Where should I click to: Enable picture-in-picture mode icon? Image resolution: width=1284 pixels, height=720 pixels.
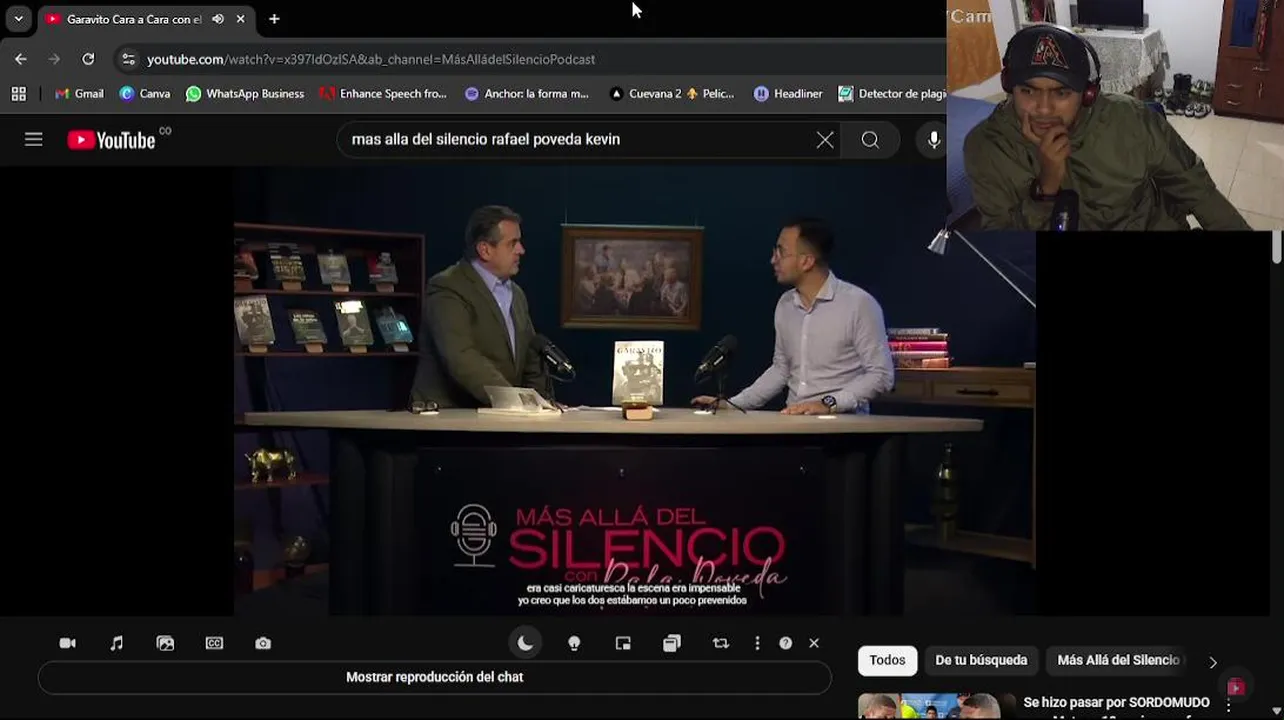pos(623,643)
